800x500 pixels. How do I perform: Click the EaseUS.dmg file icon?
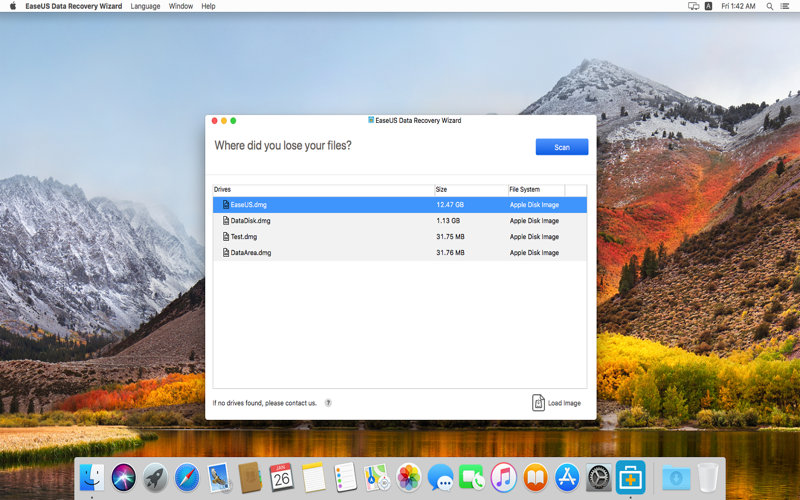click(x=226, y=205)
